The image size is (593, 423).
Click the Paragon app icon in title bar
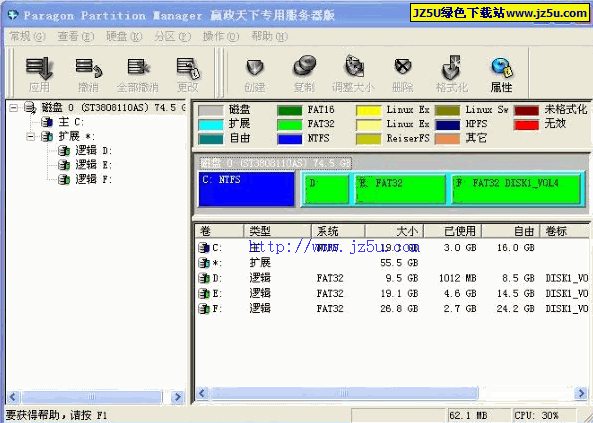pos(13,15)
